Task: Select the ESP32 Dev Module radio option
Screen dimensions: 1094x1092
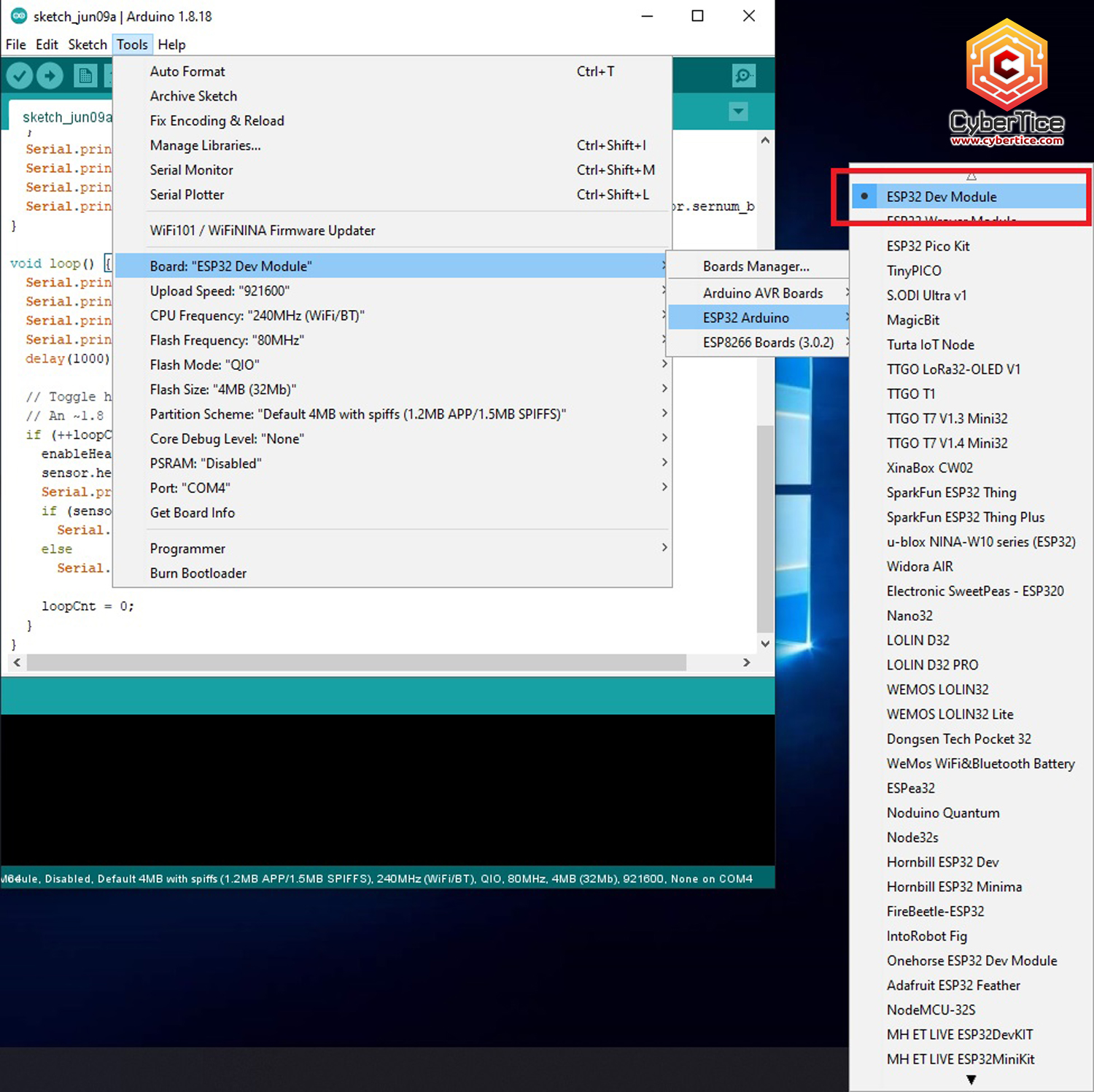Action: click(x=941, y=197)
